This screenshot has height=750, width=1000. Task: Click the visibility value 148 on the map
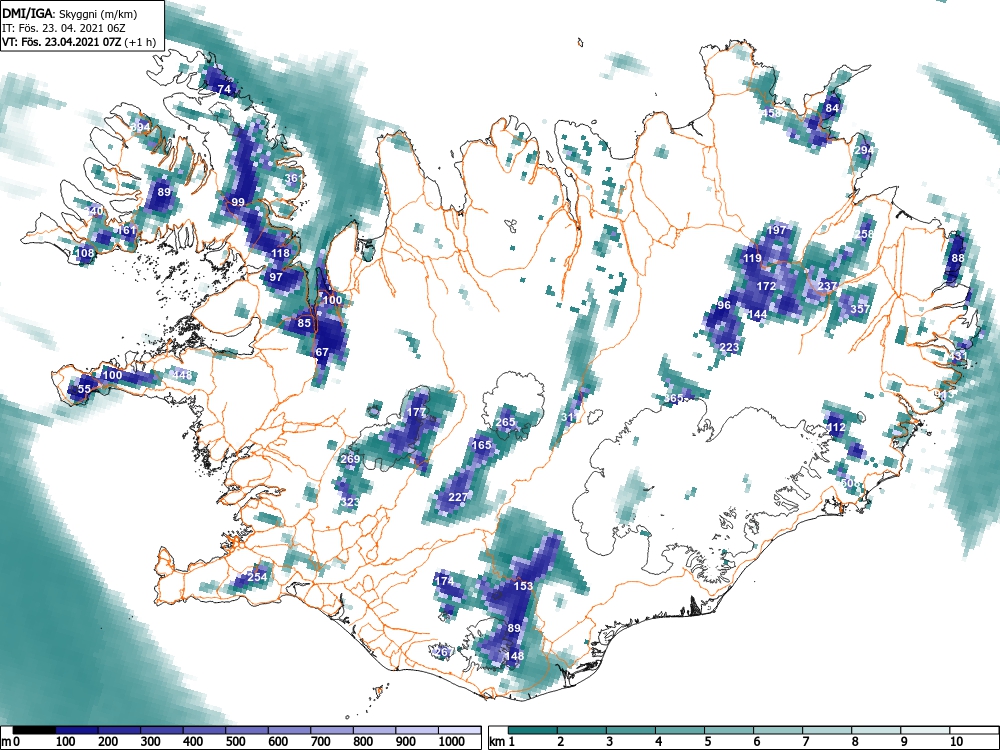(514, 656)
